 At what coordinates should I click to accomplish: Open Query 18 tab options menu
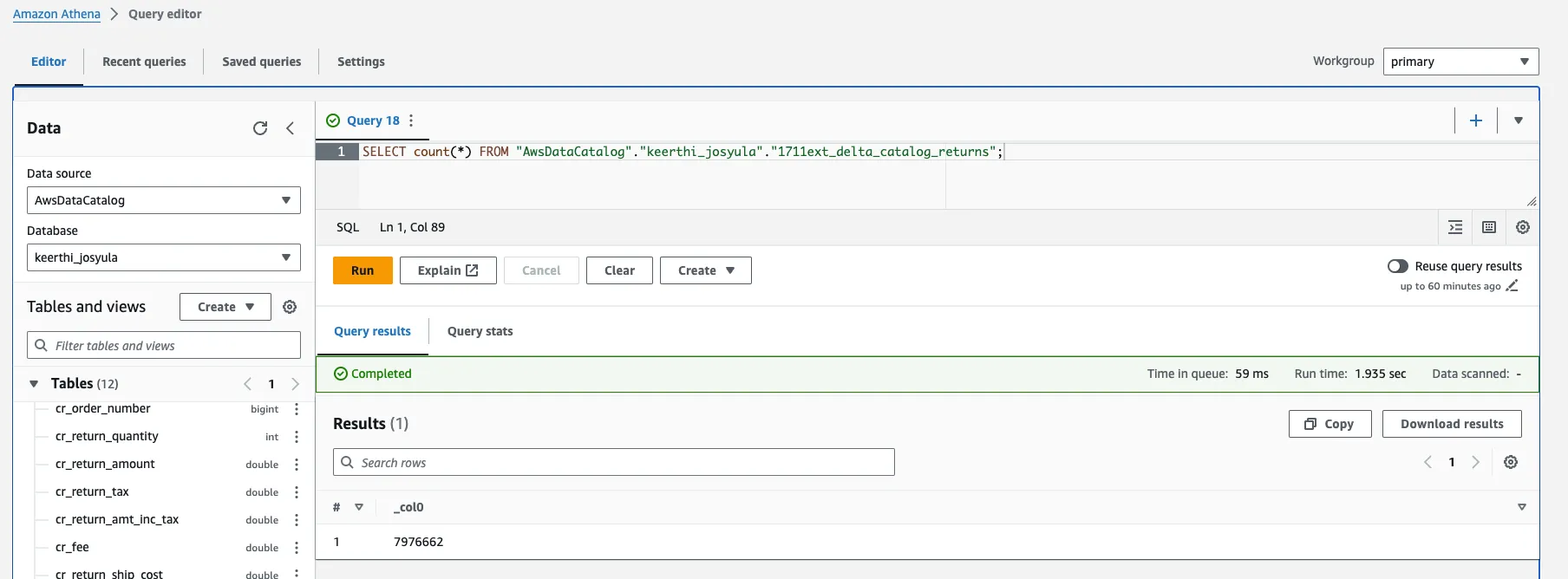tap(411, 120)
